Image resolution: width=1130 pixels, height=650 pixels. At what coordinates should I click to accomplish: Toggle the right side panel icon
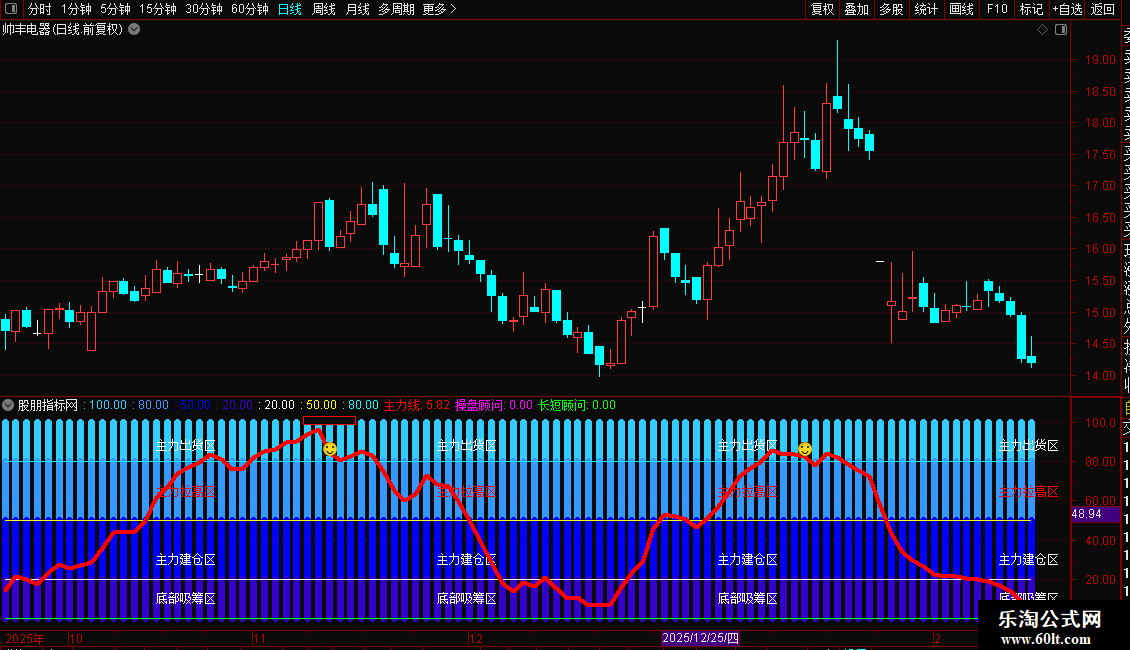click(x=1061, y=30)
